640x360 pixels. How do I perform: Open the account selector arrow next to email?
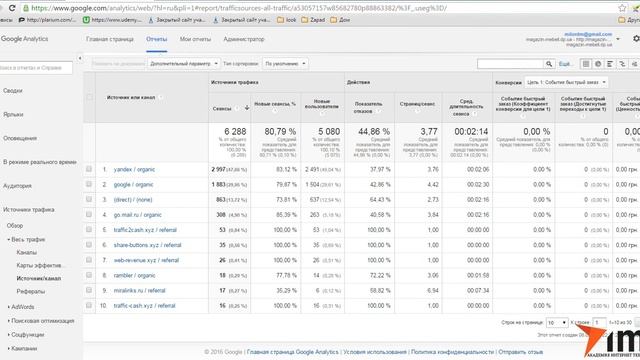click(618, 39)
